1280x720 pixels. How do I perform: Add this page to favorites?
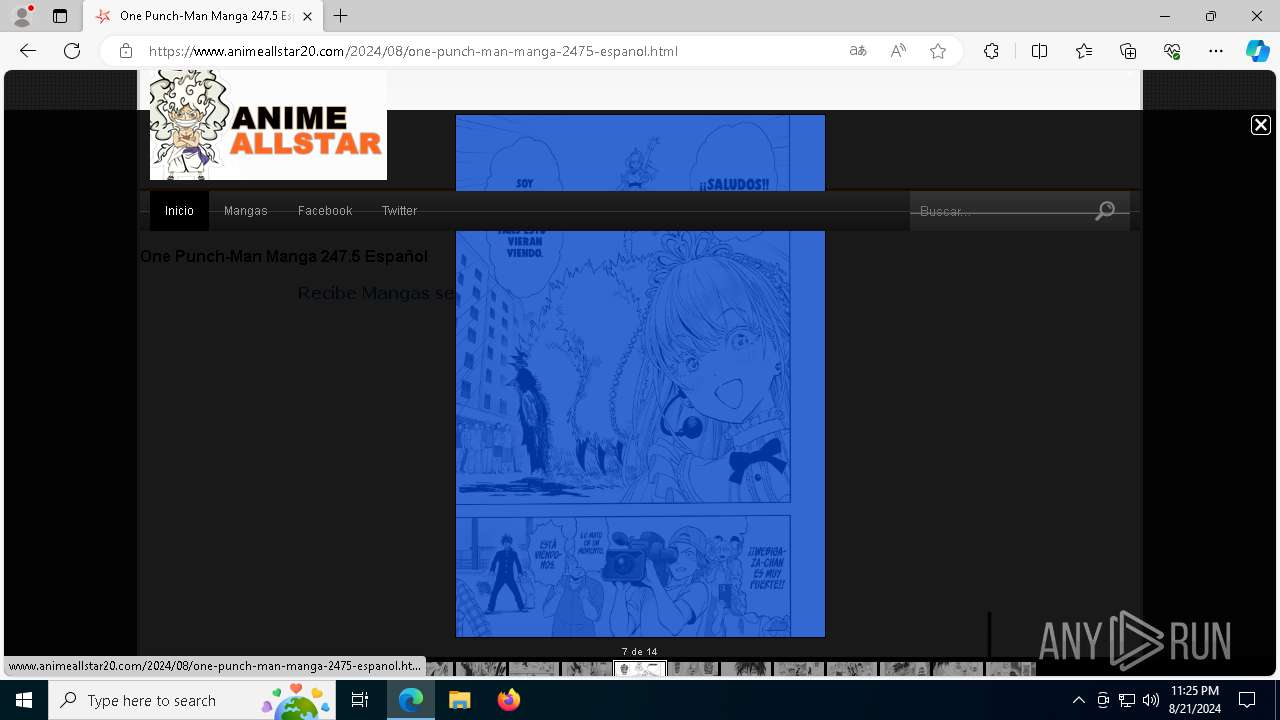(938, 51)
